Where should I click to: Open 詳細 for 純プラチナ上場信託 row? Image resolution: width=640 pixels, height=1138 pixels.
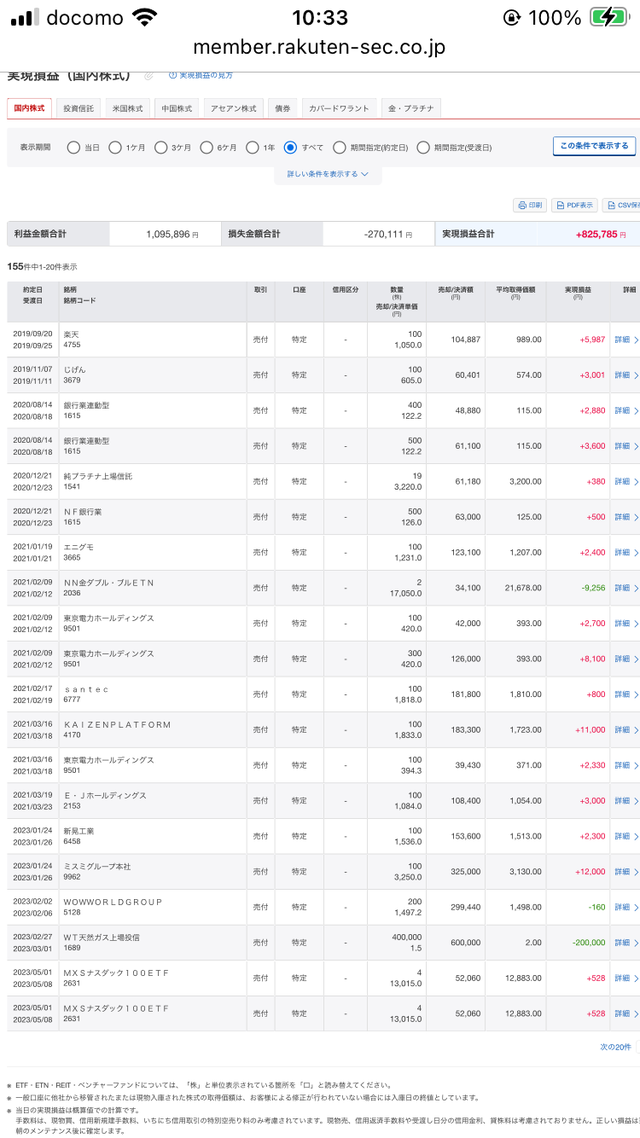pyautogui.click(x=626, y=482)
